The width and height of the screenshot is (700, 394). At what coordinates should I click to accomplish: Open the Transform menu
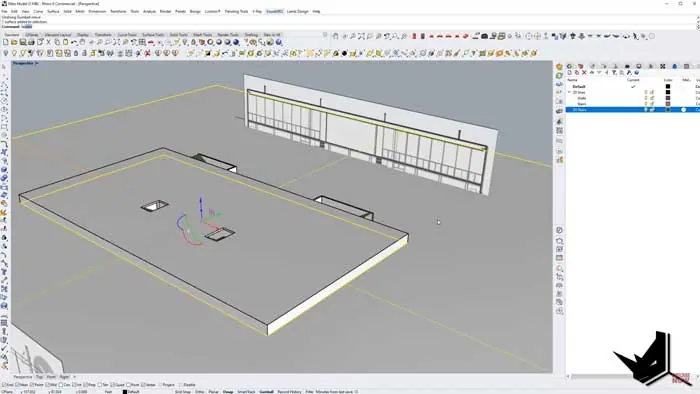click(118, 11)
